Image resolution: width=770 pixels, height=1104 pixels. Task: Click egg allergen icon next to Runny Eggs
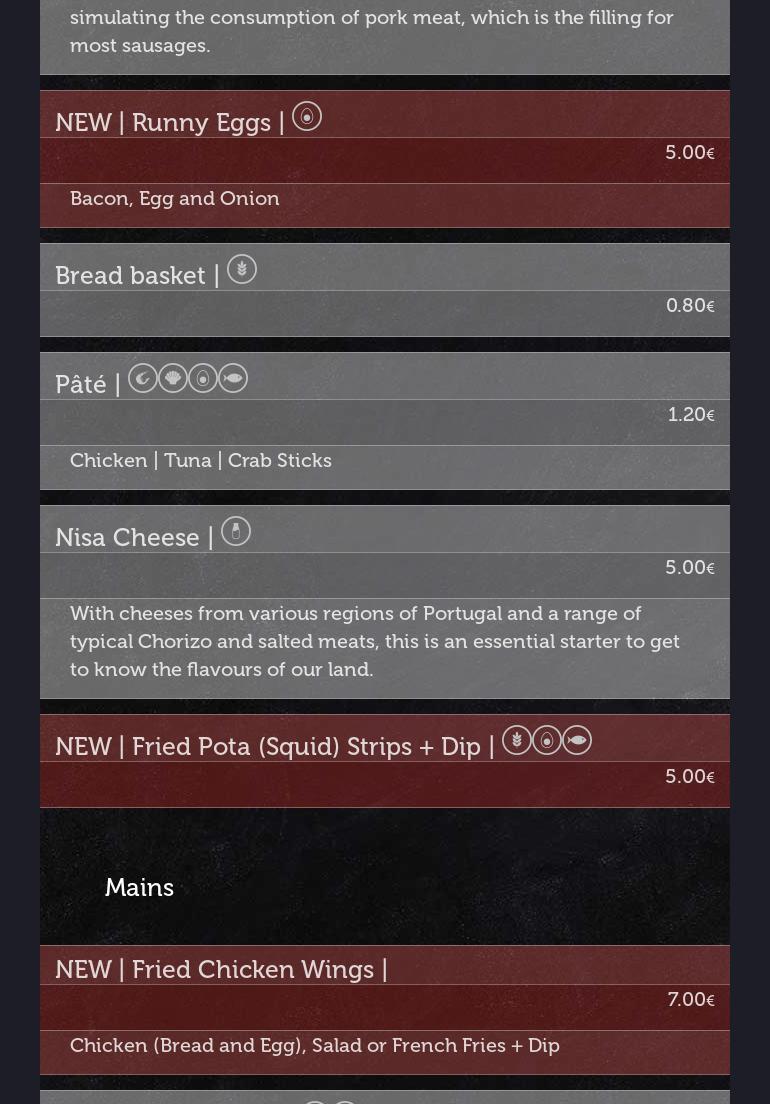click(x=307, y=117)
